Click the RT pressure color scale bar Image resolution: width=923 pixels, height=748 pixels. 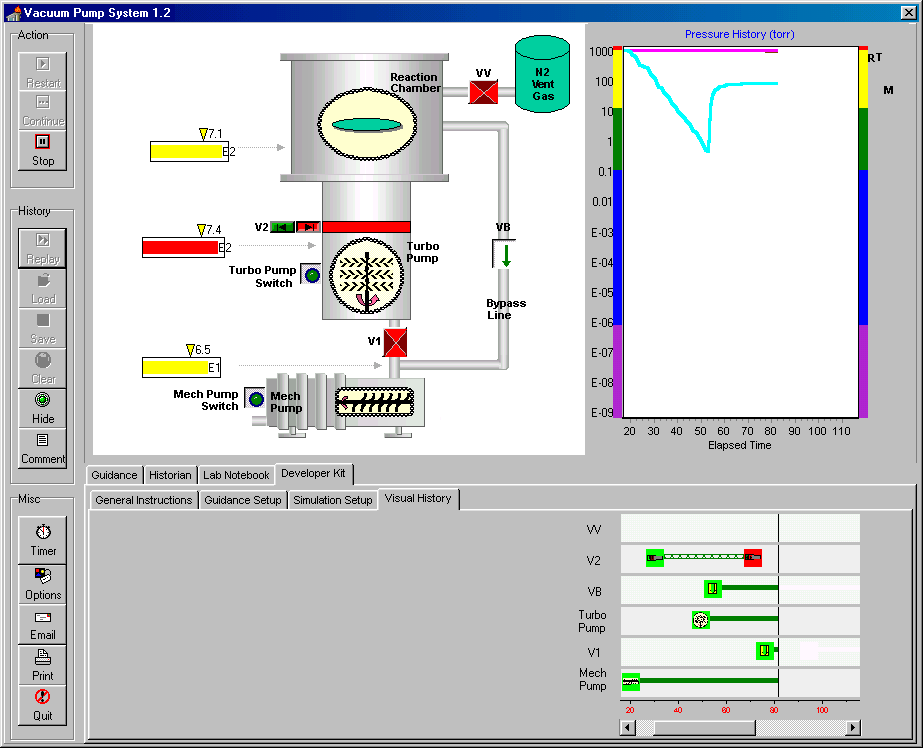(863, 232)
